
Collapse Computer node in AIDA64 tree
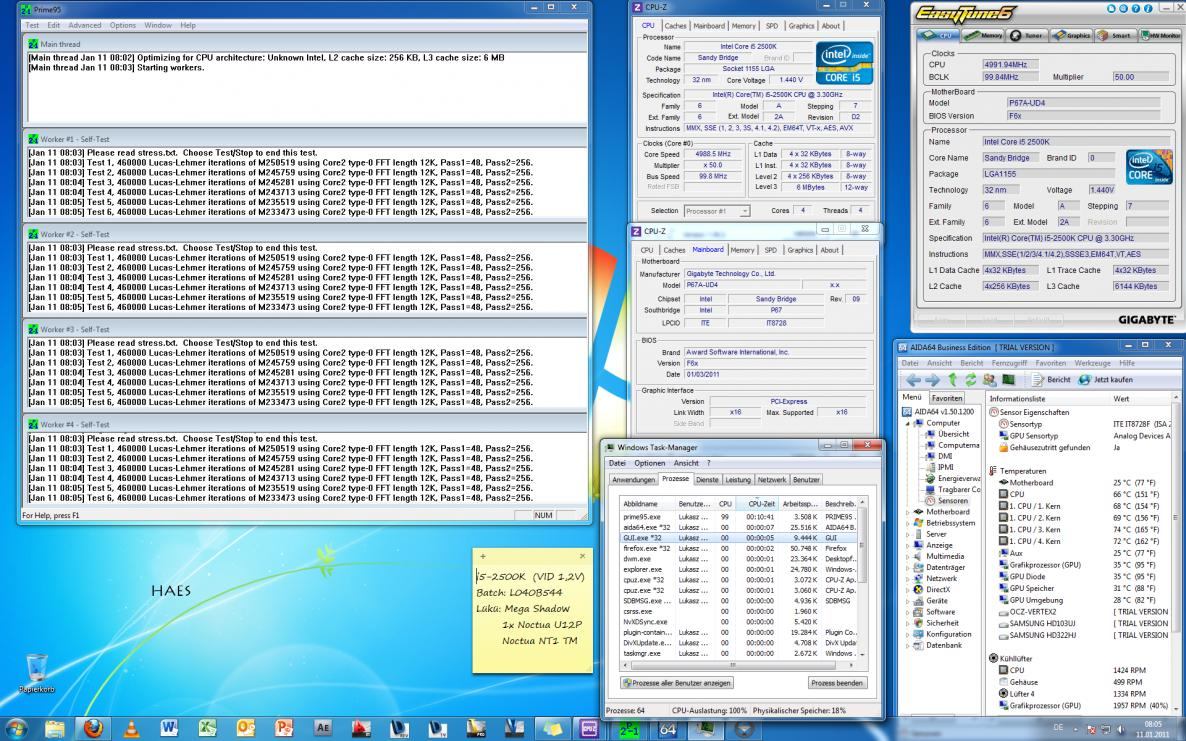coord(908,423)
